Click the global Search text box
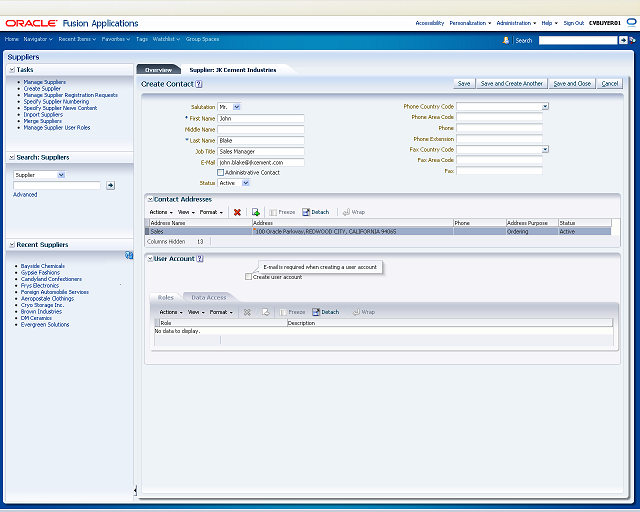This screenshot has height=512, width=640. click(x=578, y=40)
